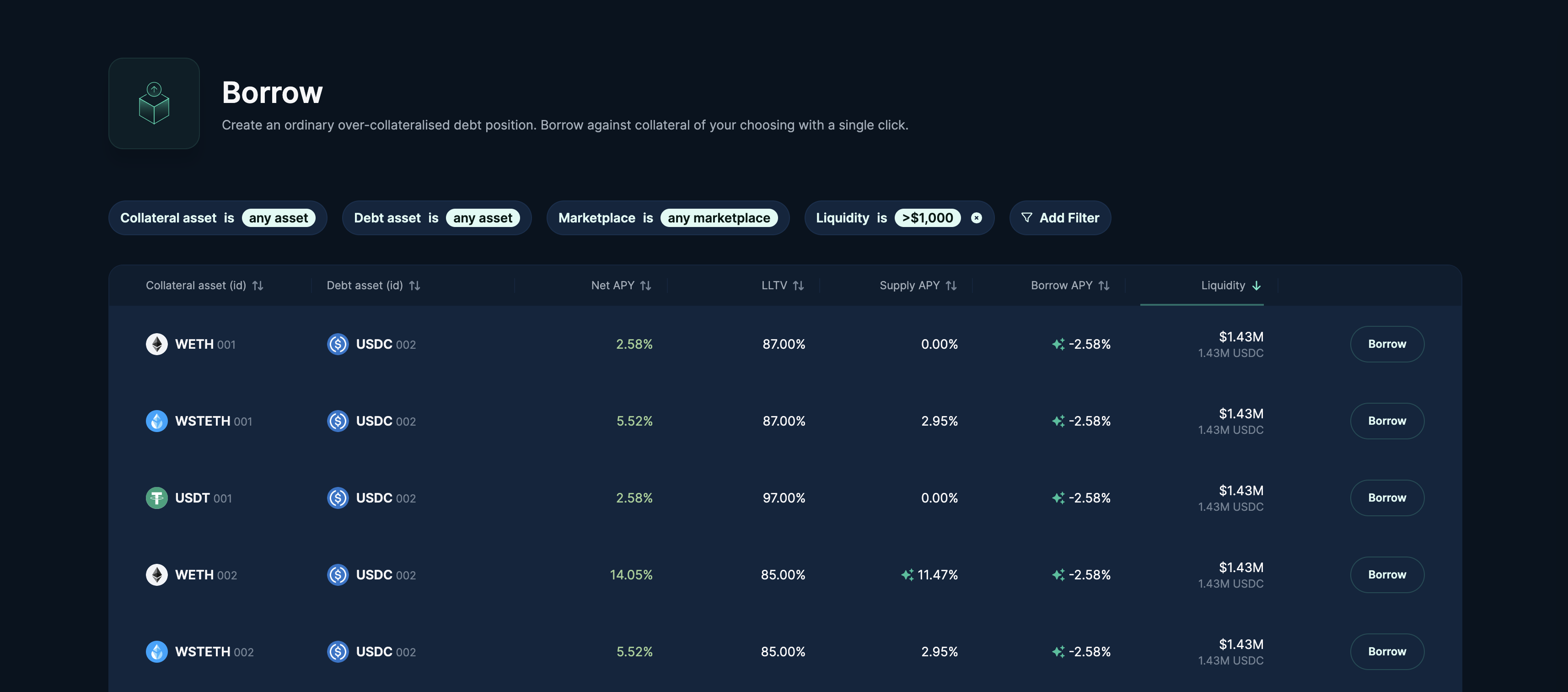Sort by Net APY arrows icon
The image size is (1568, 692).
(646, 286)
